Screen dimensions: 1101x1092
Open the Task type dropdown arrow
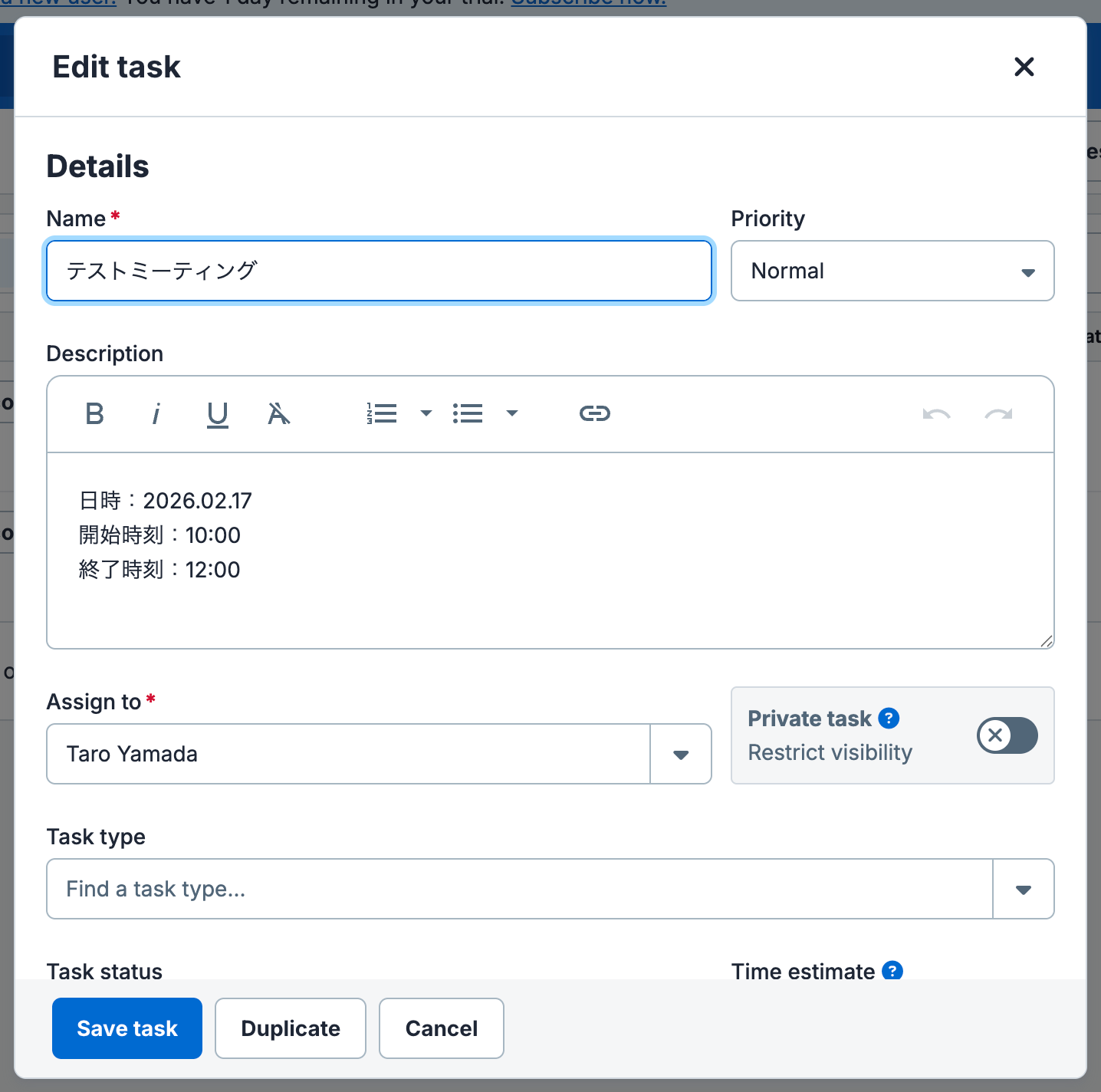[x=1023, y=890]
